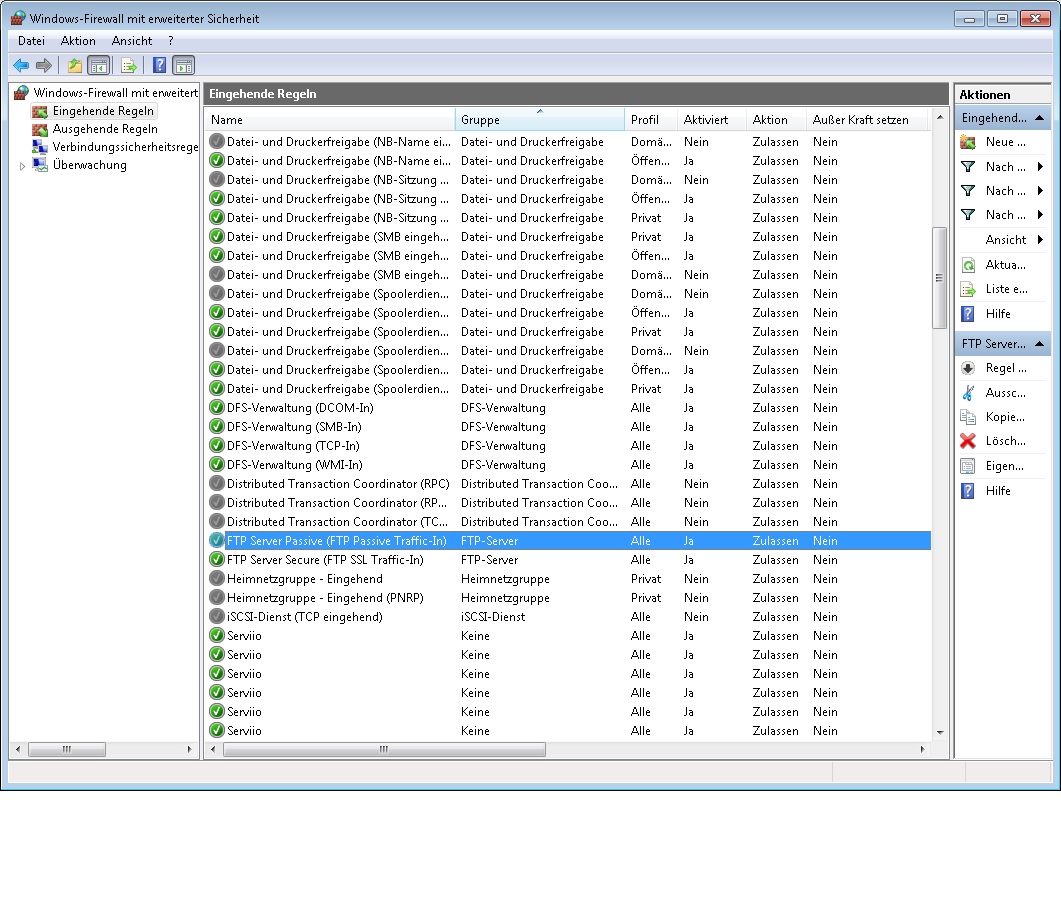The width and height of the screenshot is (1061, 922).
Task: Collapse the FTP Server actions section
Action: pos(1040,344)
